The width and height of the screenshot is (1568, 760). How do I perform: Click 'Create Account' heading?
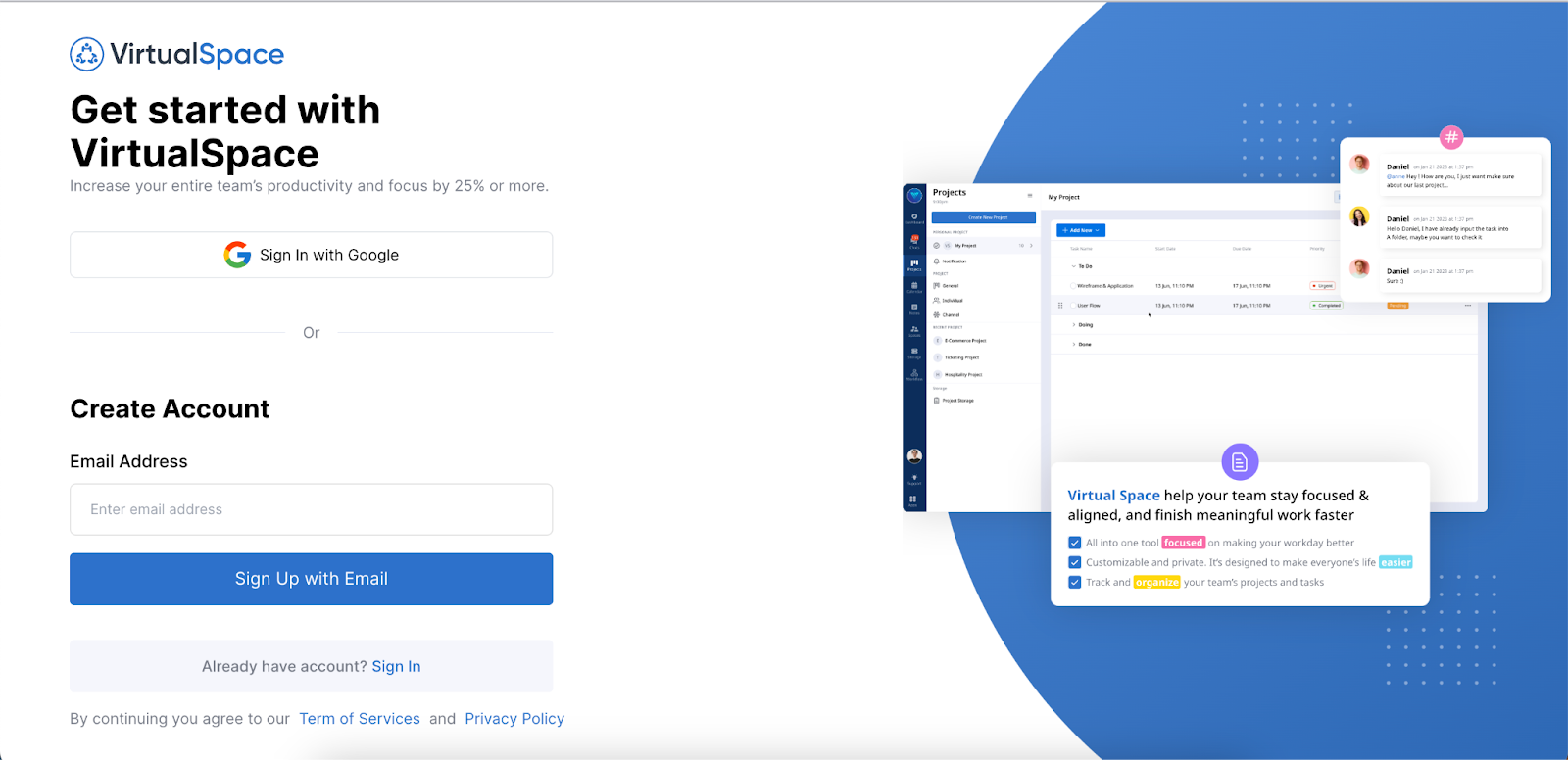(x=170, y=409)
